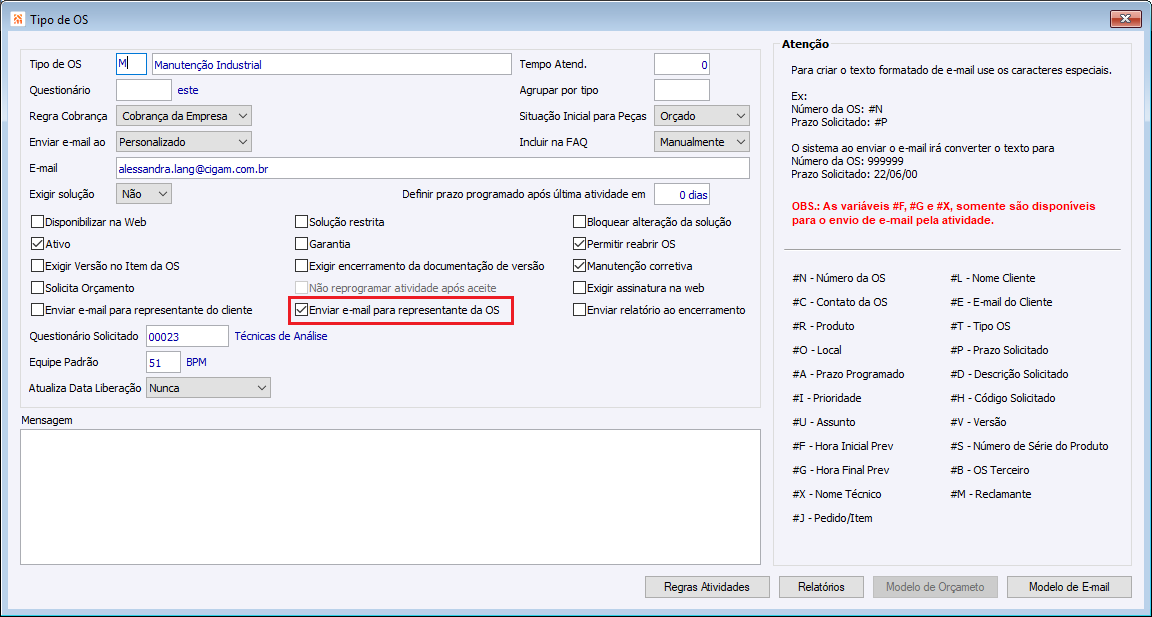Open Situação Inicial para Peças dropdown
The image size is (1152, 617).
click(x=702, y=115)
